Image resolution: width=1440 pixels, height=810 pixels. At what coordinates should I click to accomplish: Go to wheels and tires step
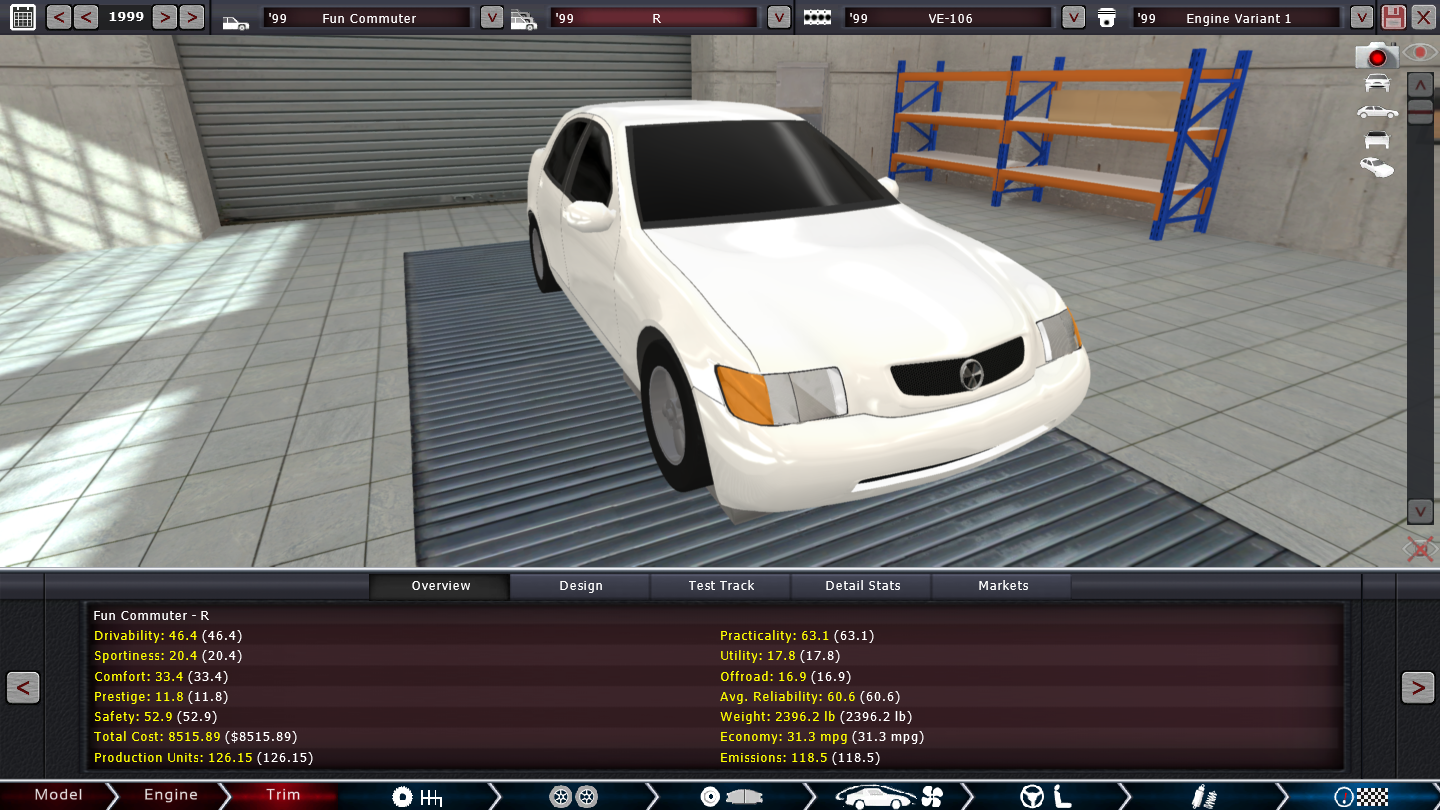click(573, 796)
